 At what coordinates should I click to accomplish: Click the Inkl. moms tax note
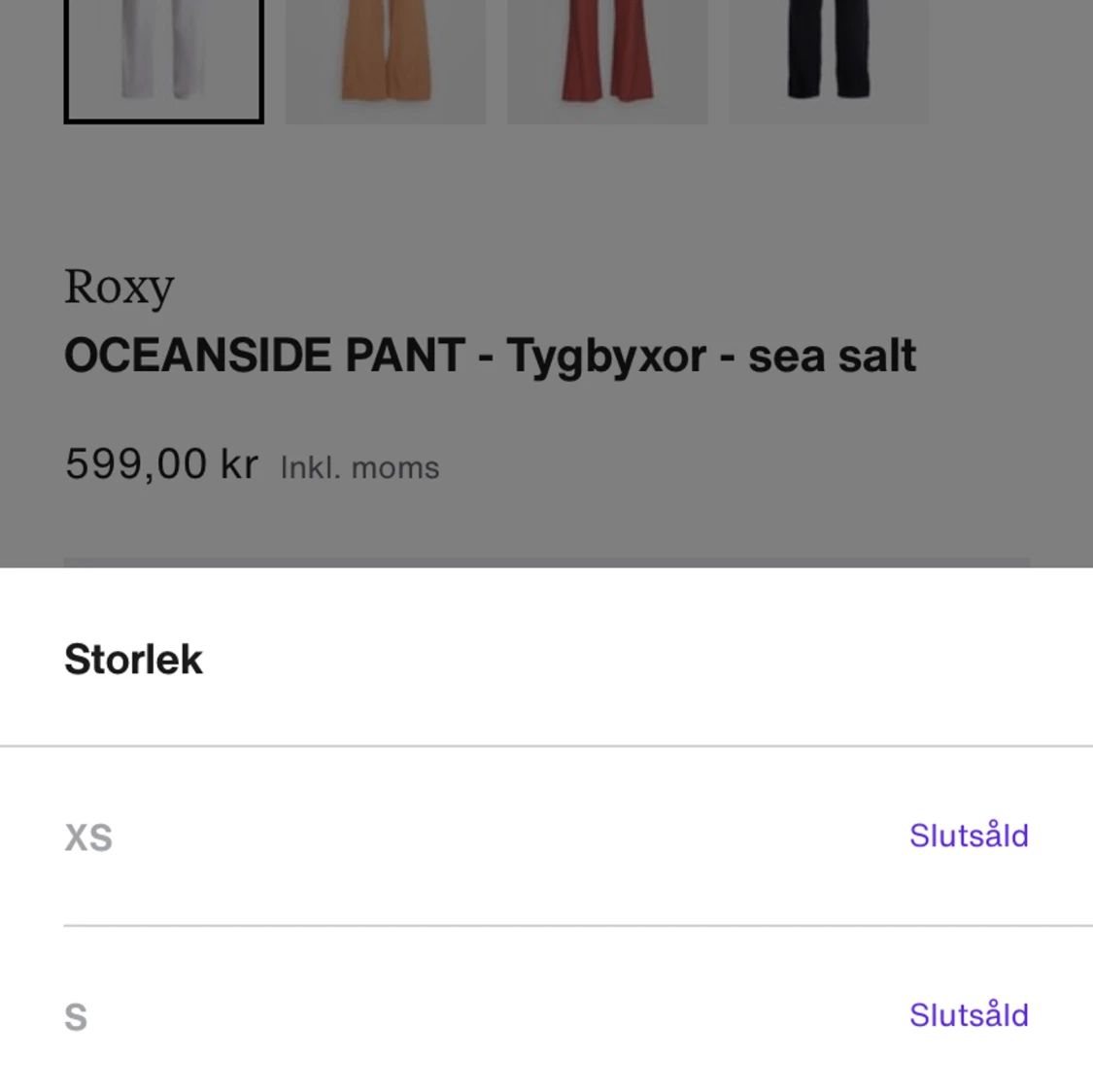(359, 468)
